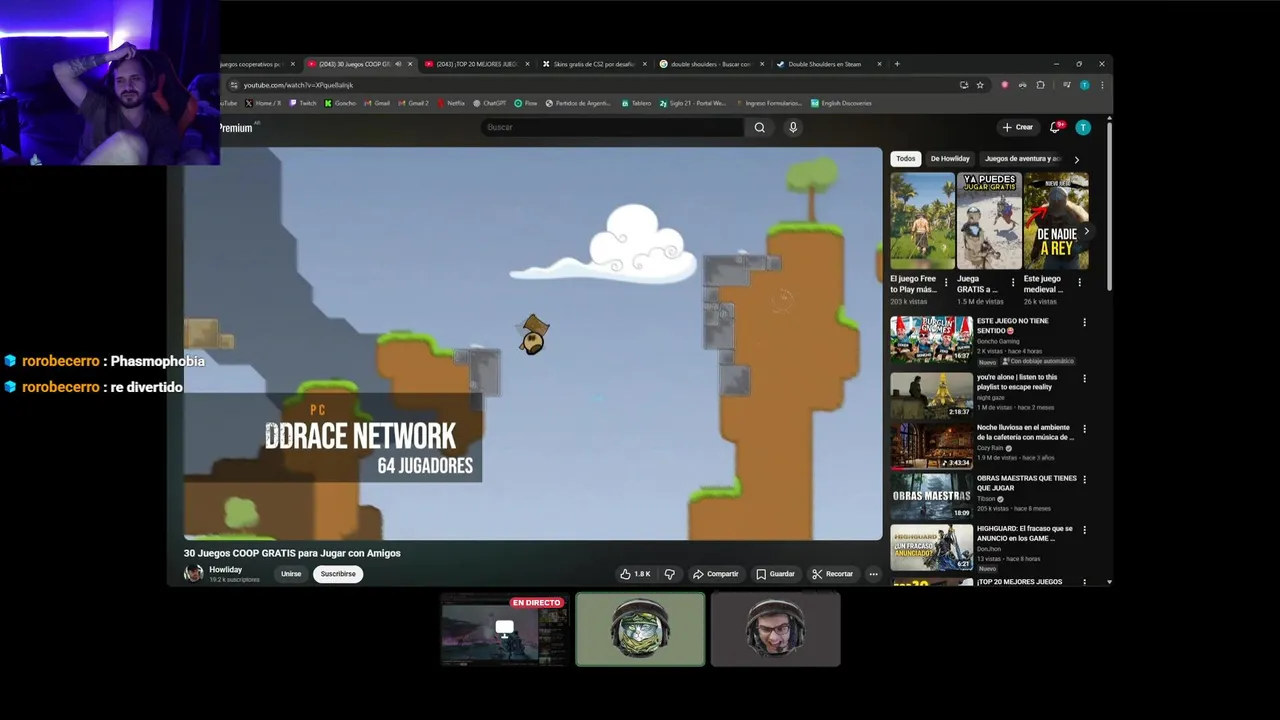This screenshot has height=720, width=1280.
Task: Switch to 'TOP 20 MEJORES JUEGOS' tab
Action: click(x=476, y=64)
